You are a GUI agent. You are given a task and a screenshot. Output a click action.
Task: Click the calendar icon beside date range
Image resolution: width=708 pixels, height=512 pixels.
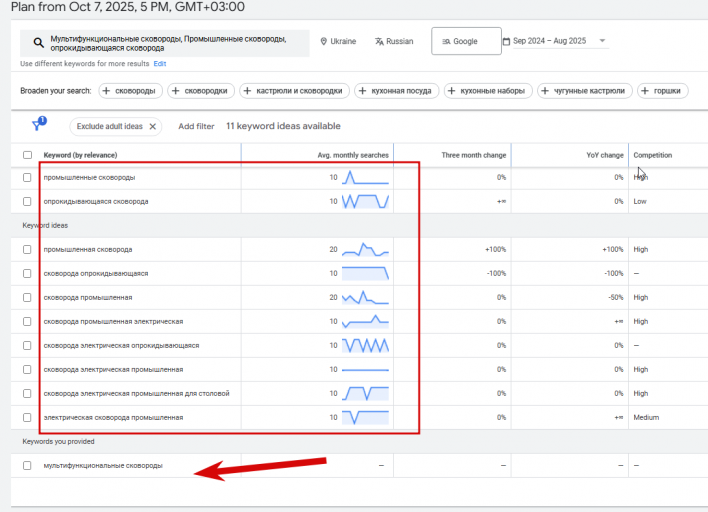(507, 42)
